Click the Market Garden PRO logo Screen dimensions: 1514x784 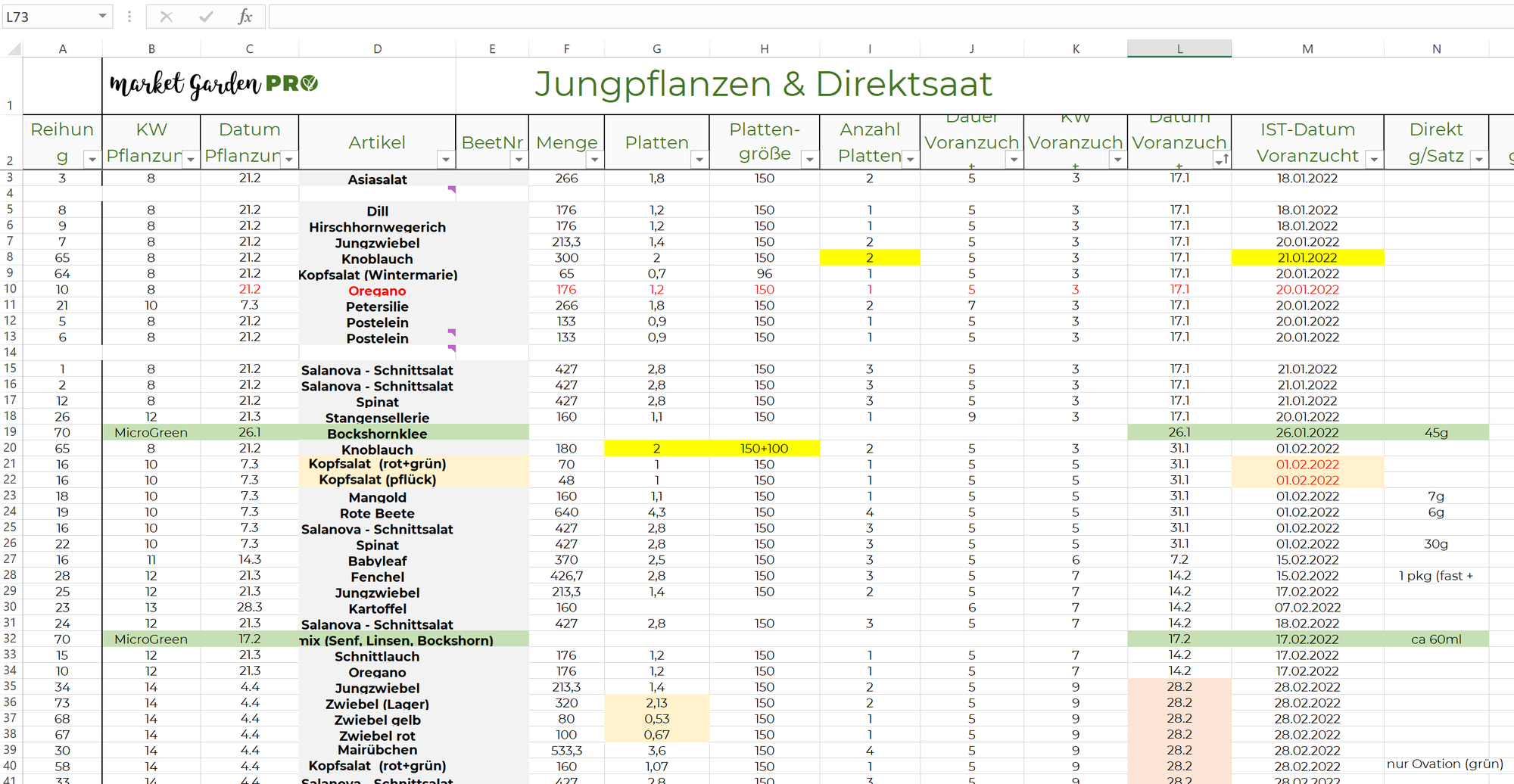[214, 84]
